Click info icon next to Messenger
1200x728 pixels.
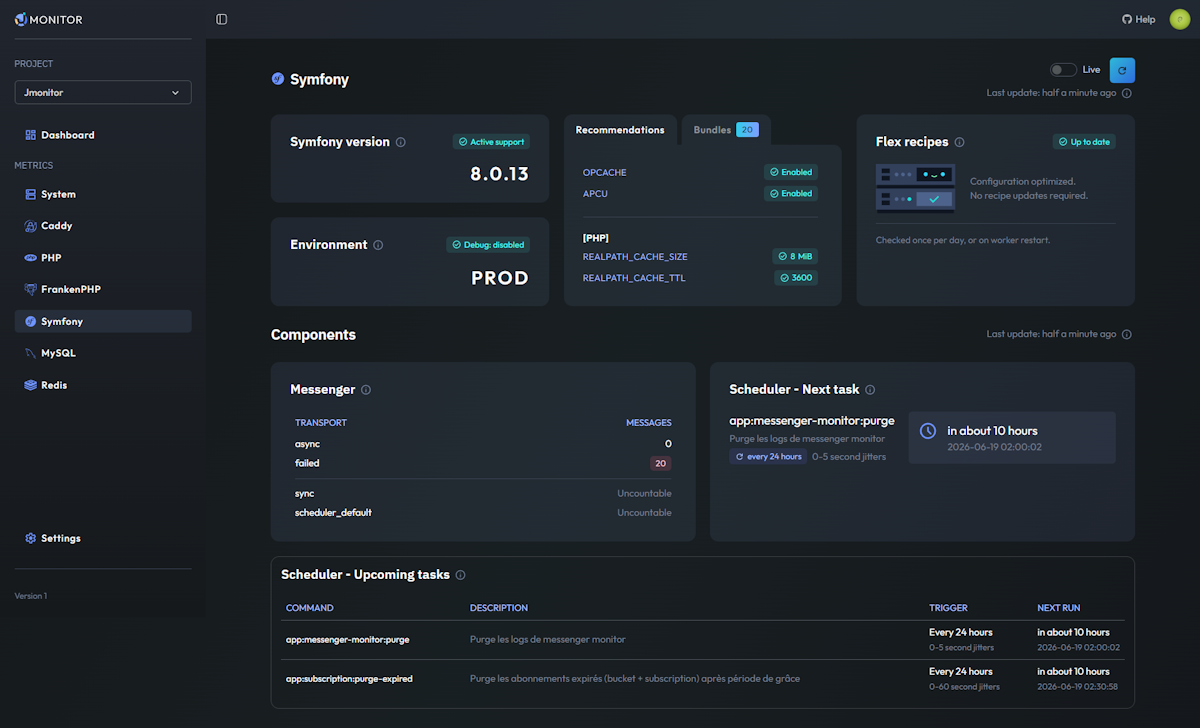click(366, 390)
